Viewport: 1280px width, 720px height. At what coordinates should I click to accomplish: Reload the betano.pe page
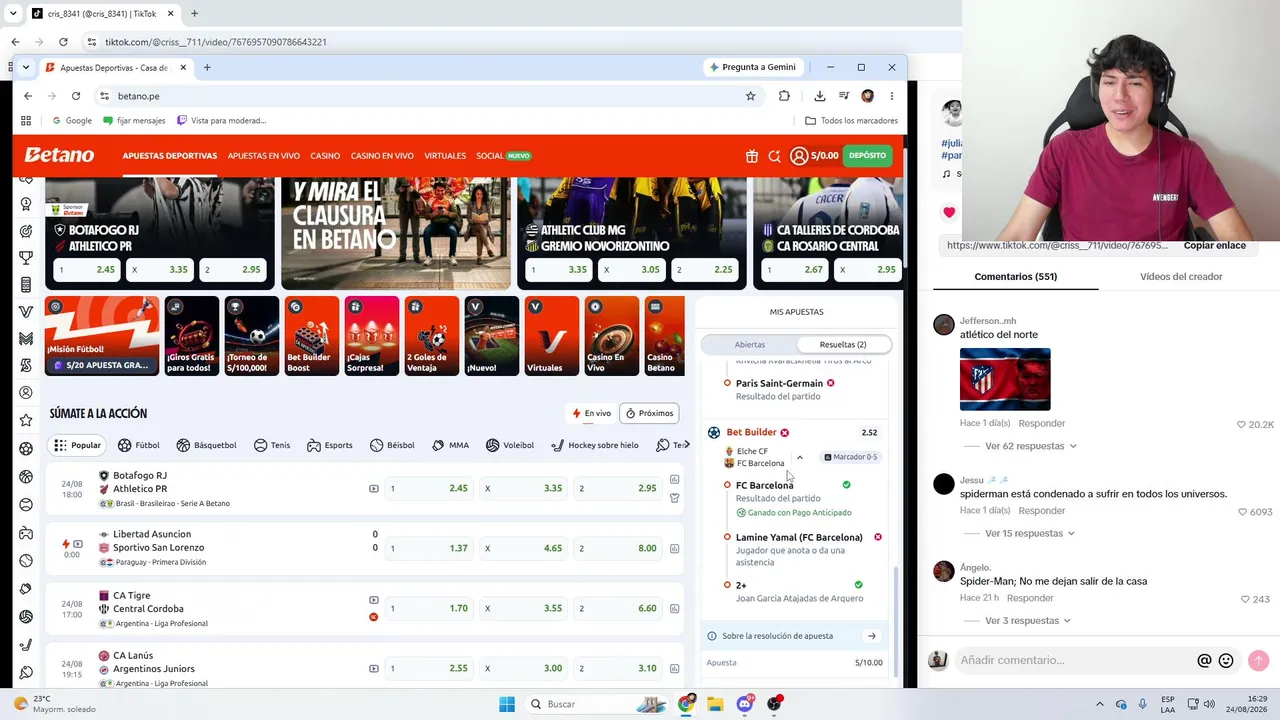[76, 96]
